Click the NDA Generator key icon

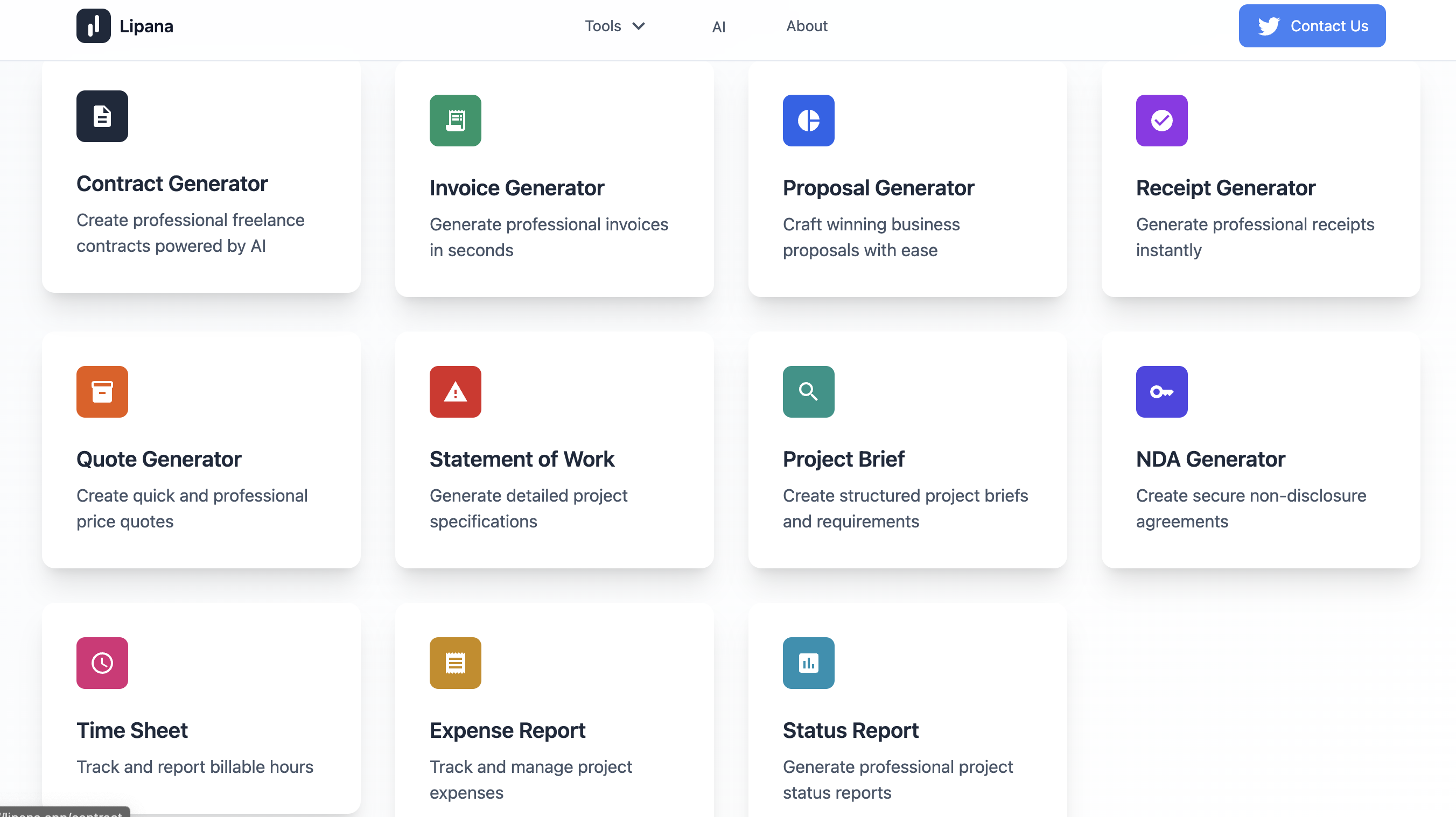coord(1161,392)
